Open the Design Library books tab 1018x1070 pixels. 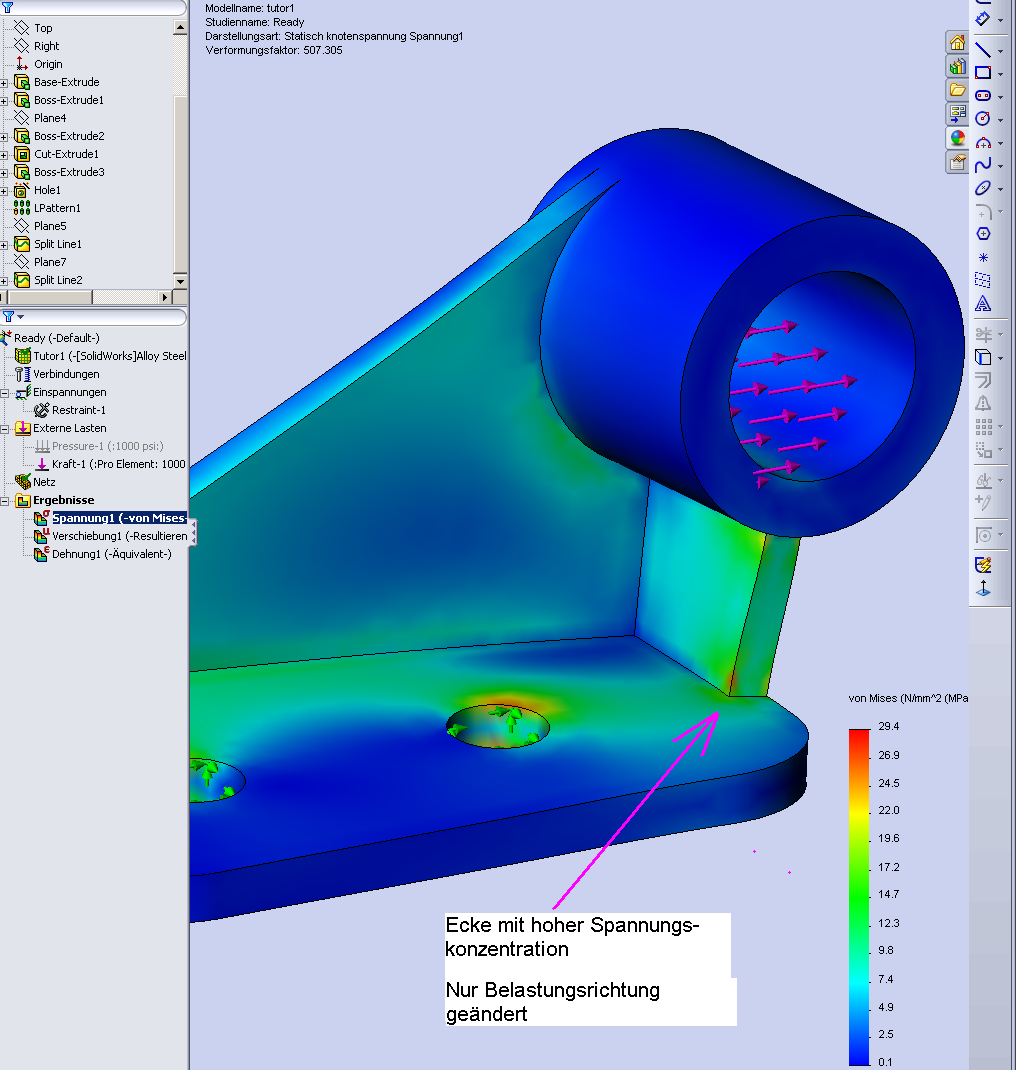pyautogui.click(x=957, y=67)
